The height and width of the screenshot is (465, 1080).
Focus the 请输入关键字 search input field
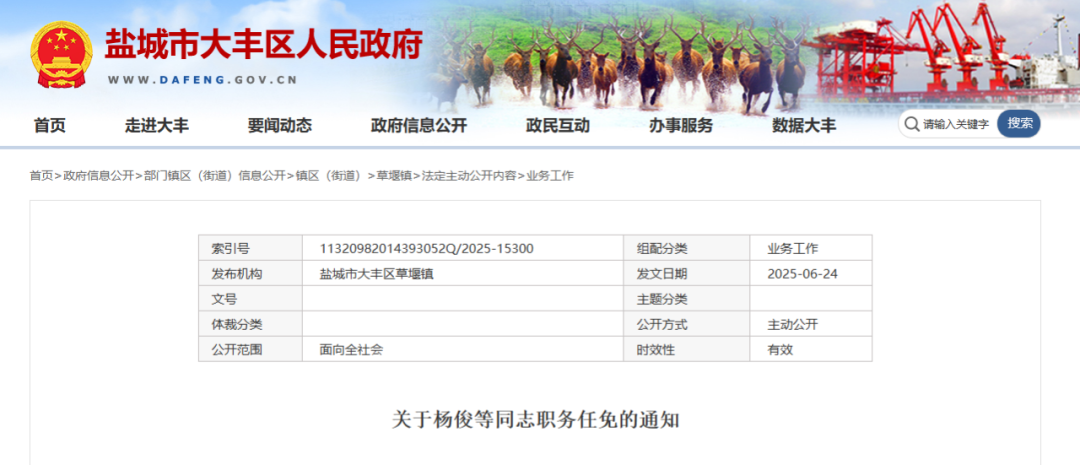[x=956, y=124]
